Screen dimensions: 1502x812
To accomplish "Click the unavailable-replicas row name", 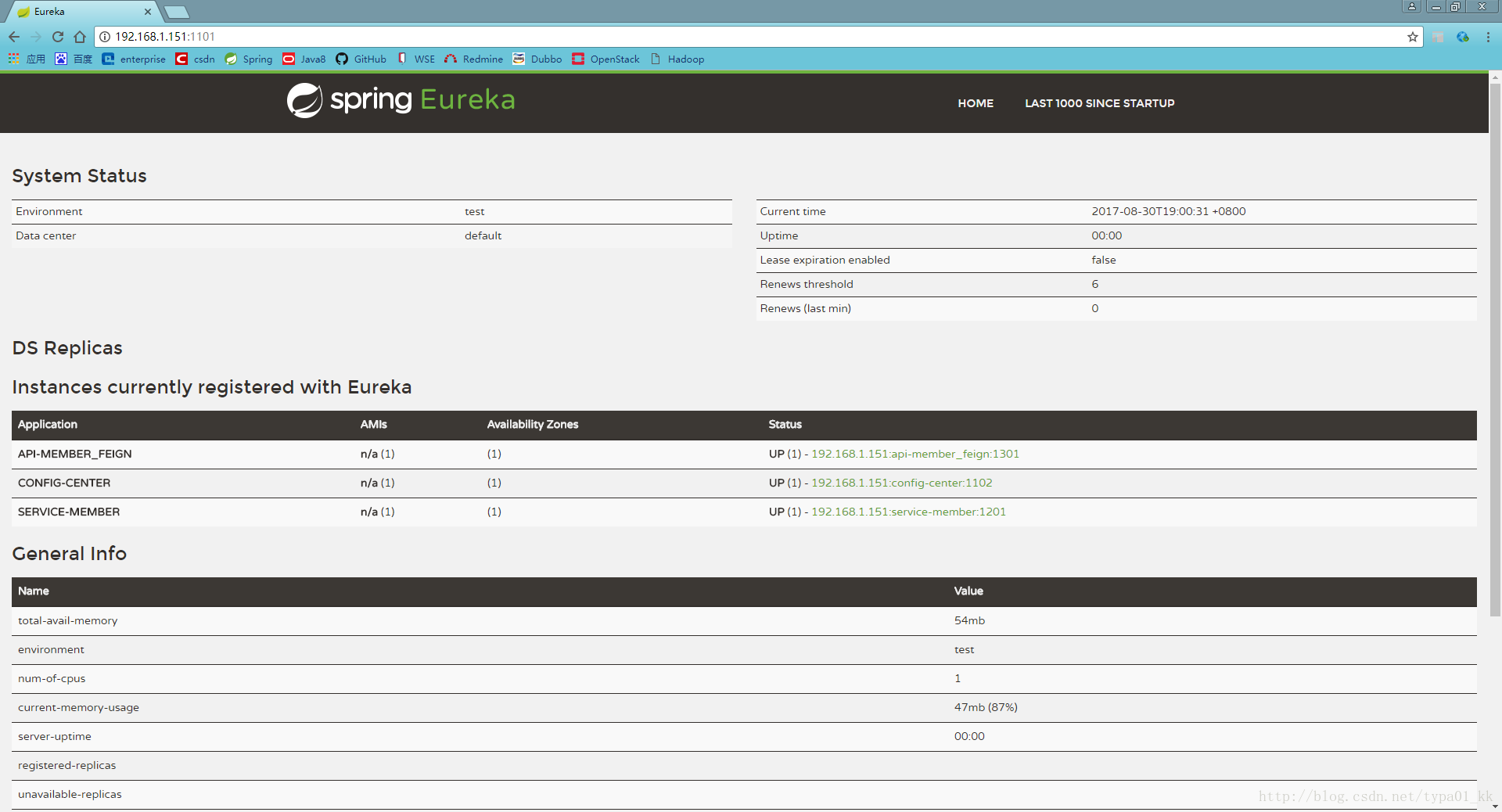I will pos(70,794).
